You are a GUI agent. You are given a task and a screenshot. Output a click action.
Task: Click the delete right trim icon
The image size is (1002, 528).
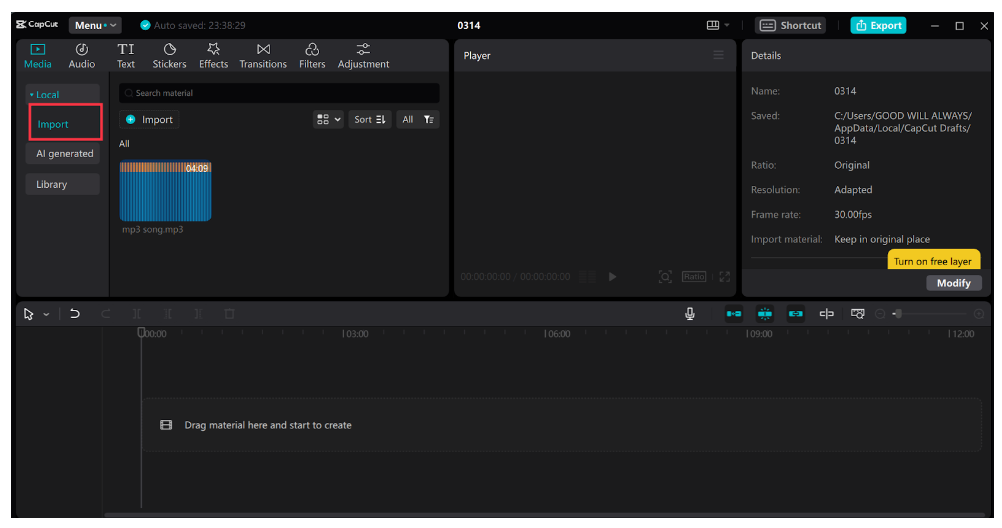coord(198,314)
